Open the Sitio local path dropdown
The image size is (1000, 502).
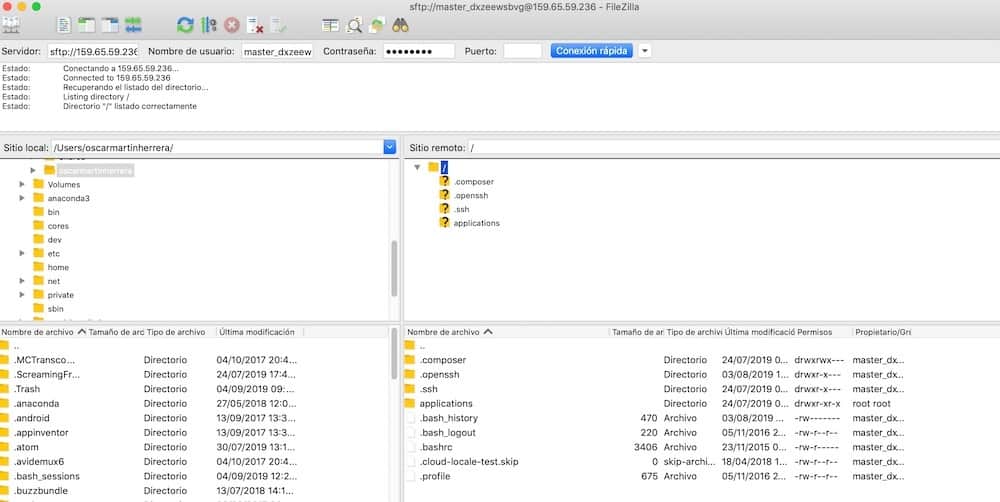[x=389, y=147]
